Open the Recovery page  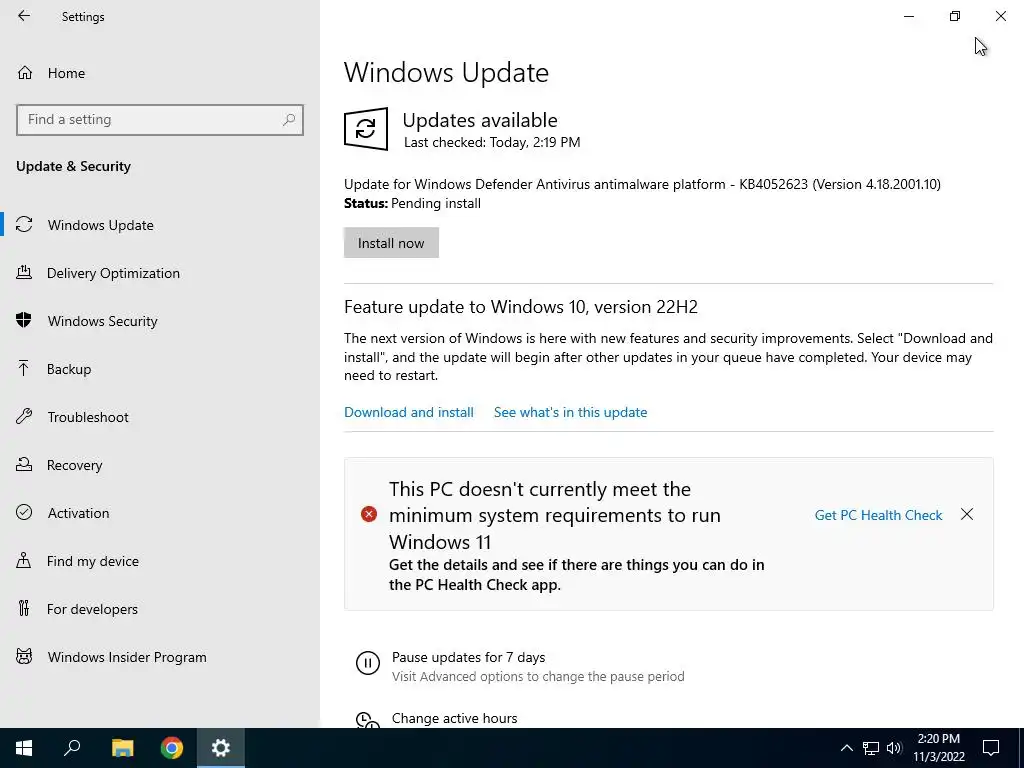point(74,465)
